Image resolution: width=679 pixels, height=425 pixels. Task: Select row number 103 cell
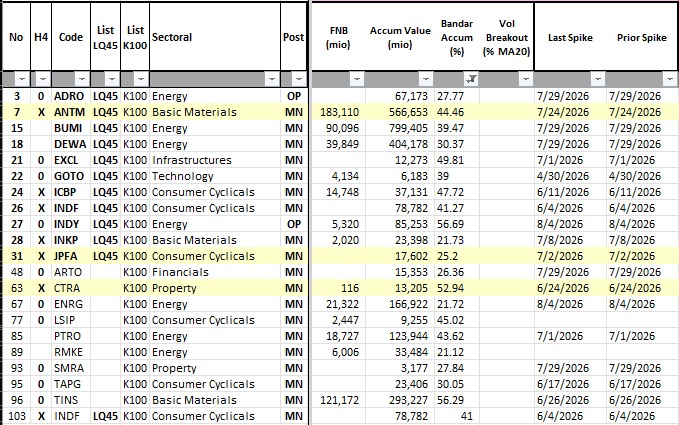click(x=16, y=416)
